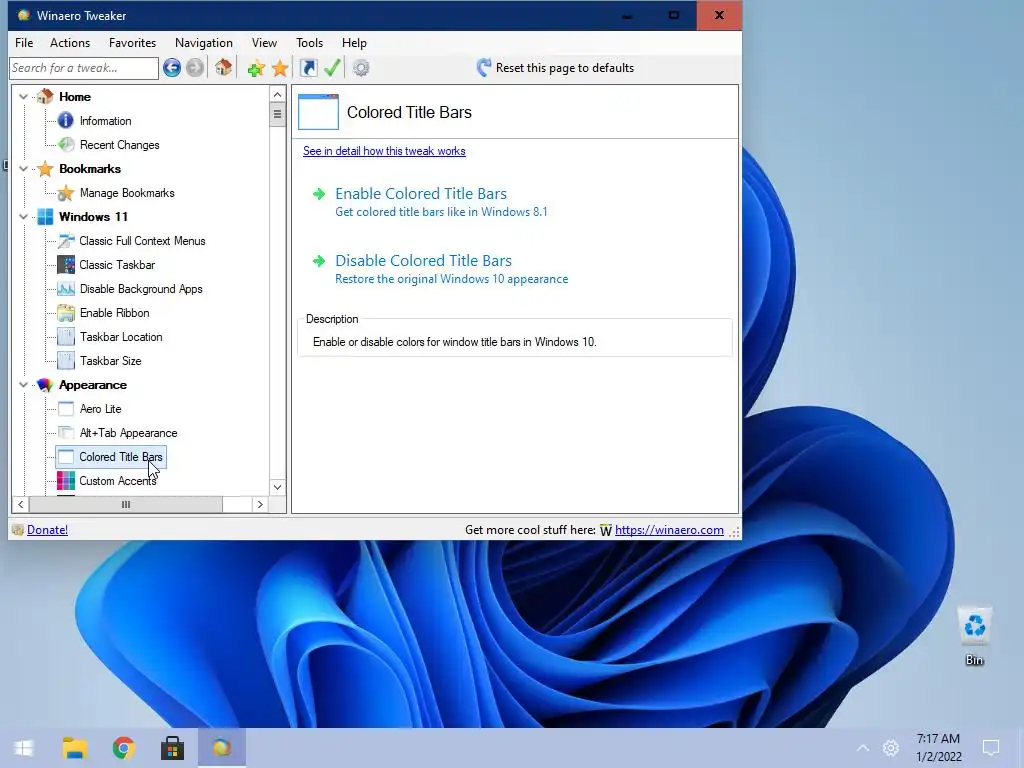Click the settings gear in system tray

point(891,748)
